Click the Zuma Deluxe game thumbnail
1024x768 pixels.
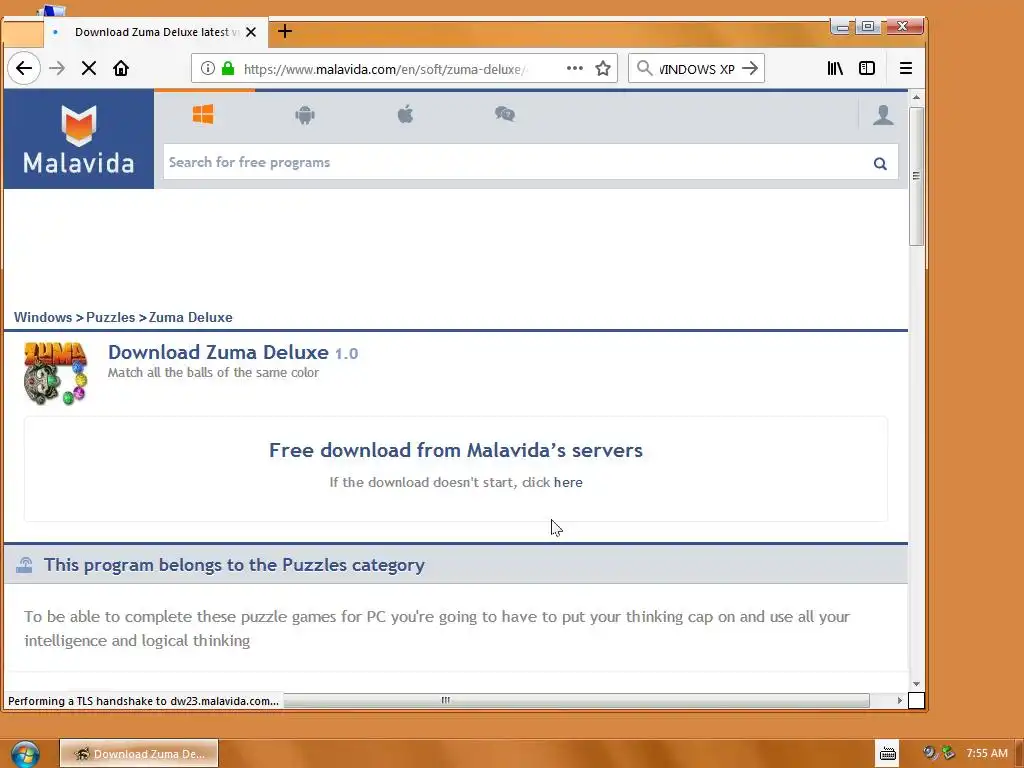[56, 374]
